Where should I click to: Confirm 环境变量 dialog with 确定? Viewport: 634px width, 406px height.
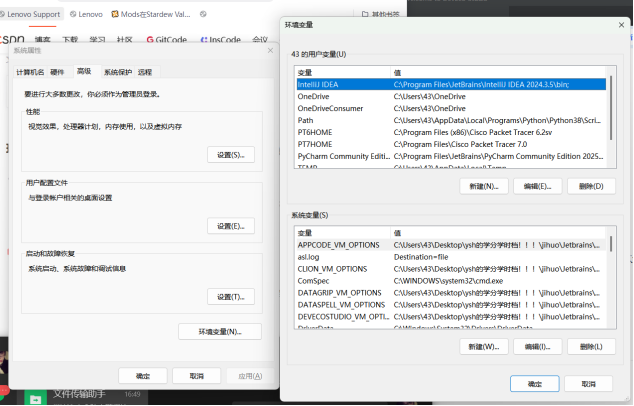coord(535,384)
